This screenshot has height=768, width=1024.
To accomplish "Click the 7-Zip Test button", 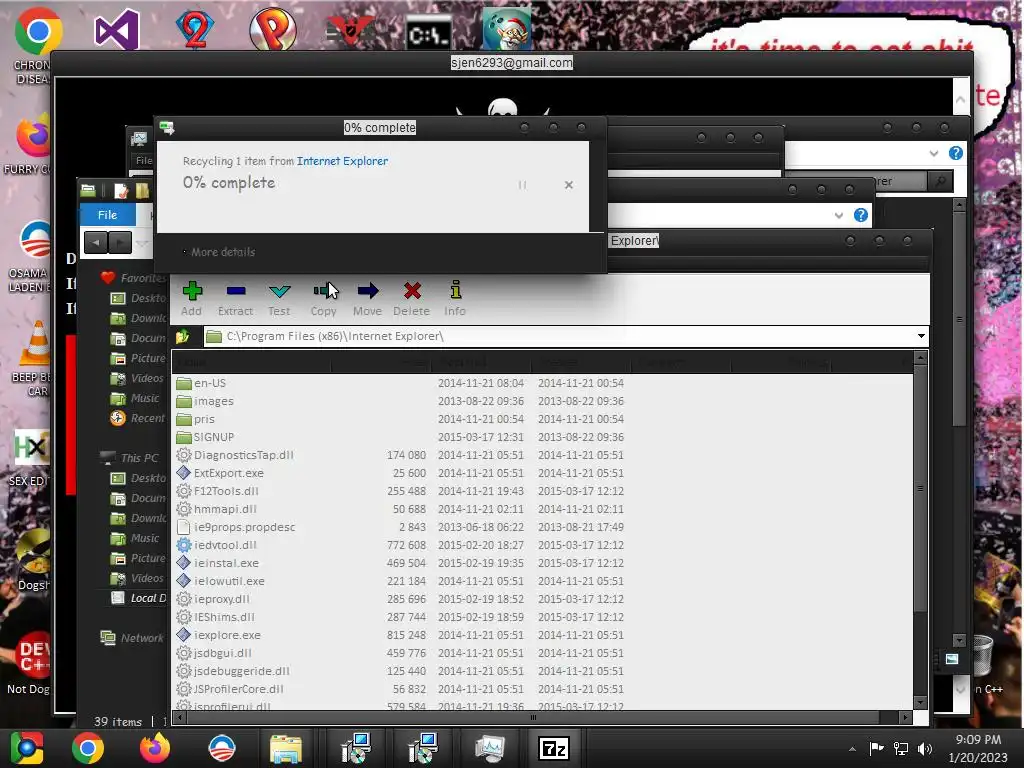I will coord(279,298).
